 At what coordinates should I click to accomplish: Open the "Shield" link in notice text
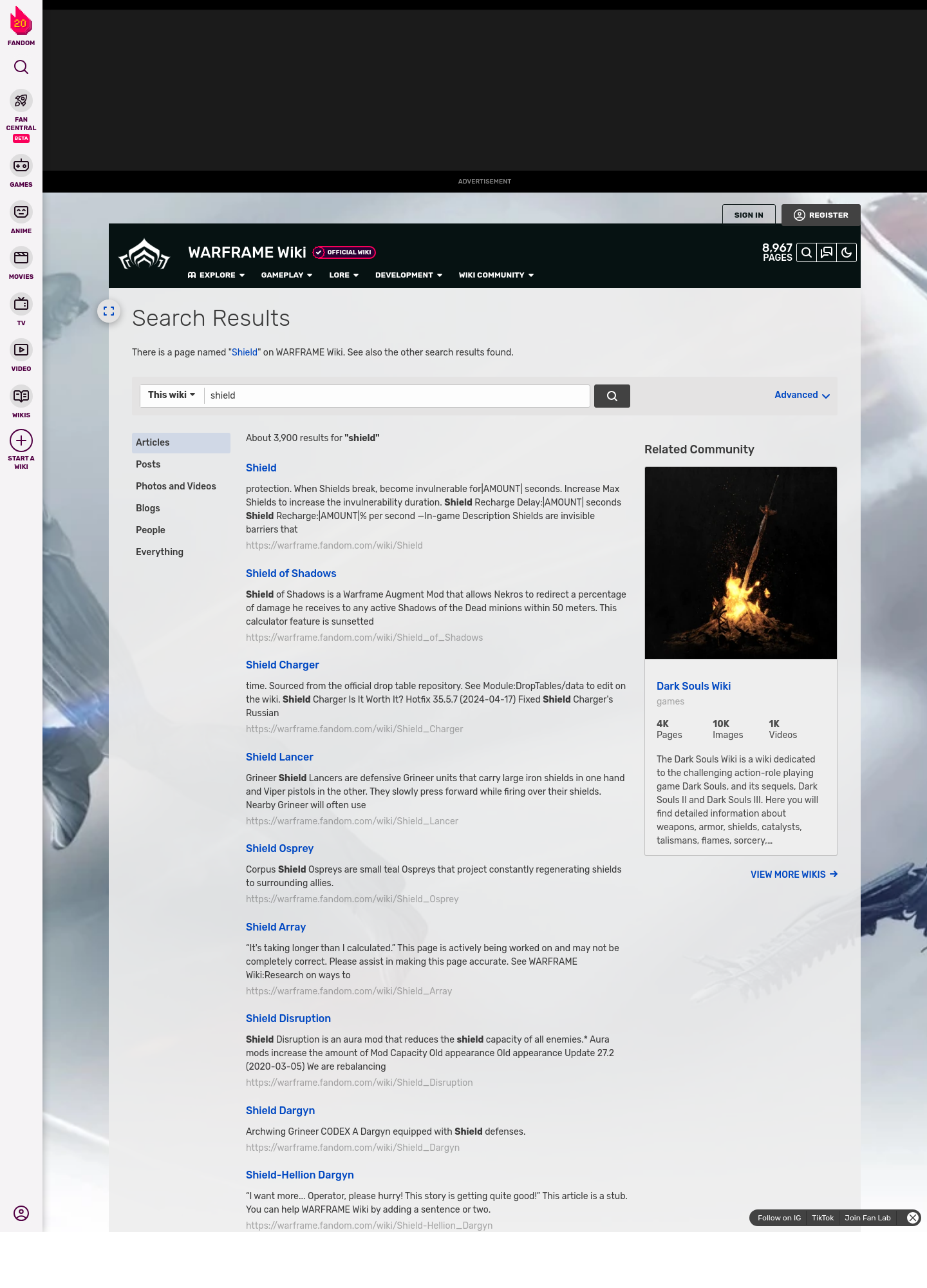[245, 352]
